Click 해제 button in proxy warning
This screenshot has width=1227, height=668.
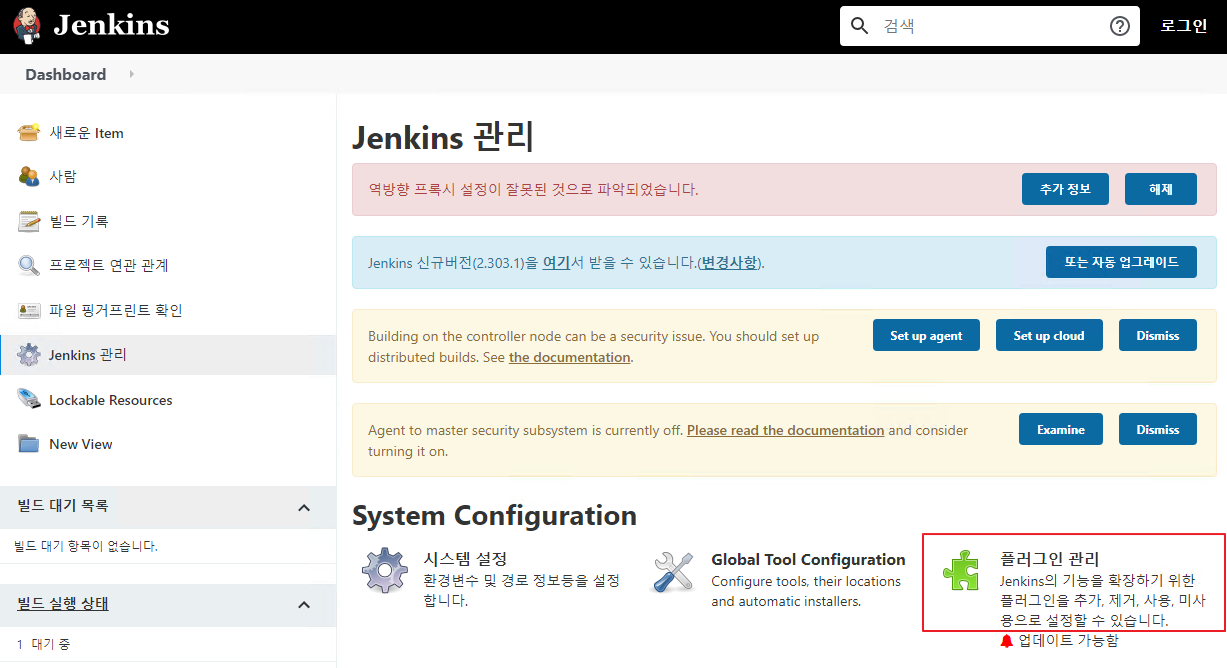click(1161, 189)
